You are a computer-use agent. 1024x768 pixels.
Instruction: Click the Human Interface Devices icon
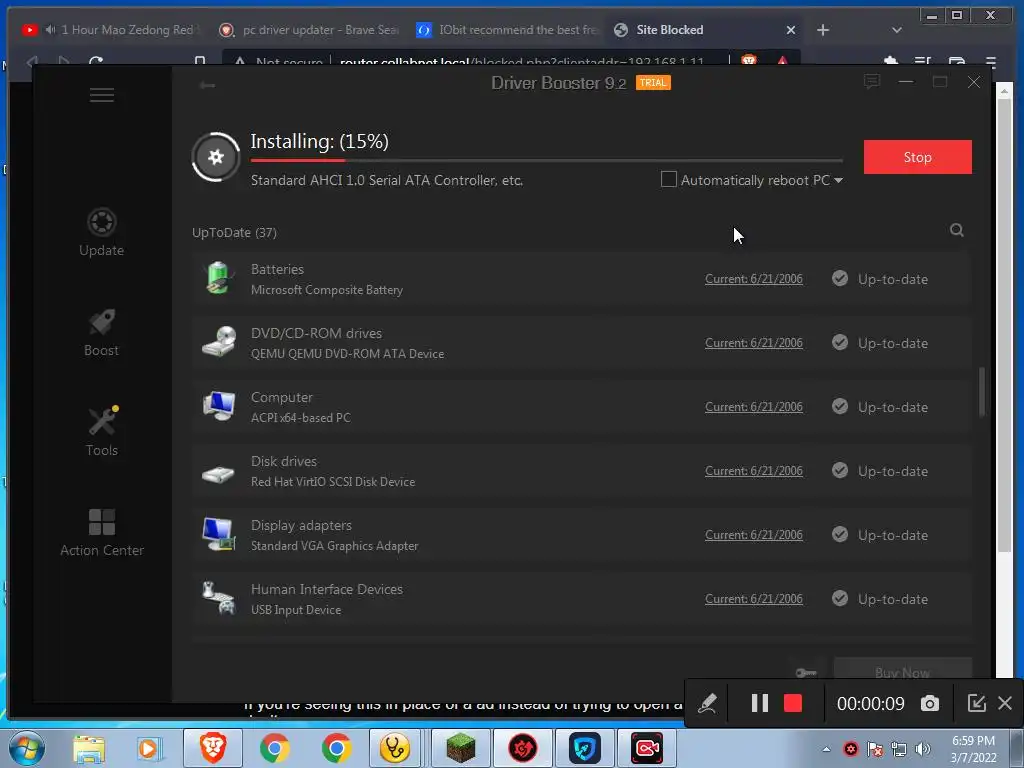click(x=218, y=598)
